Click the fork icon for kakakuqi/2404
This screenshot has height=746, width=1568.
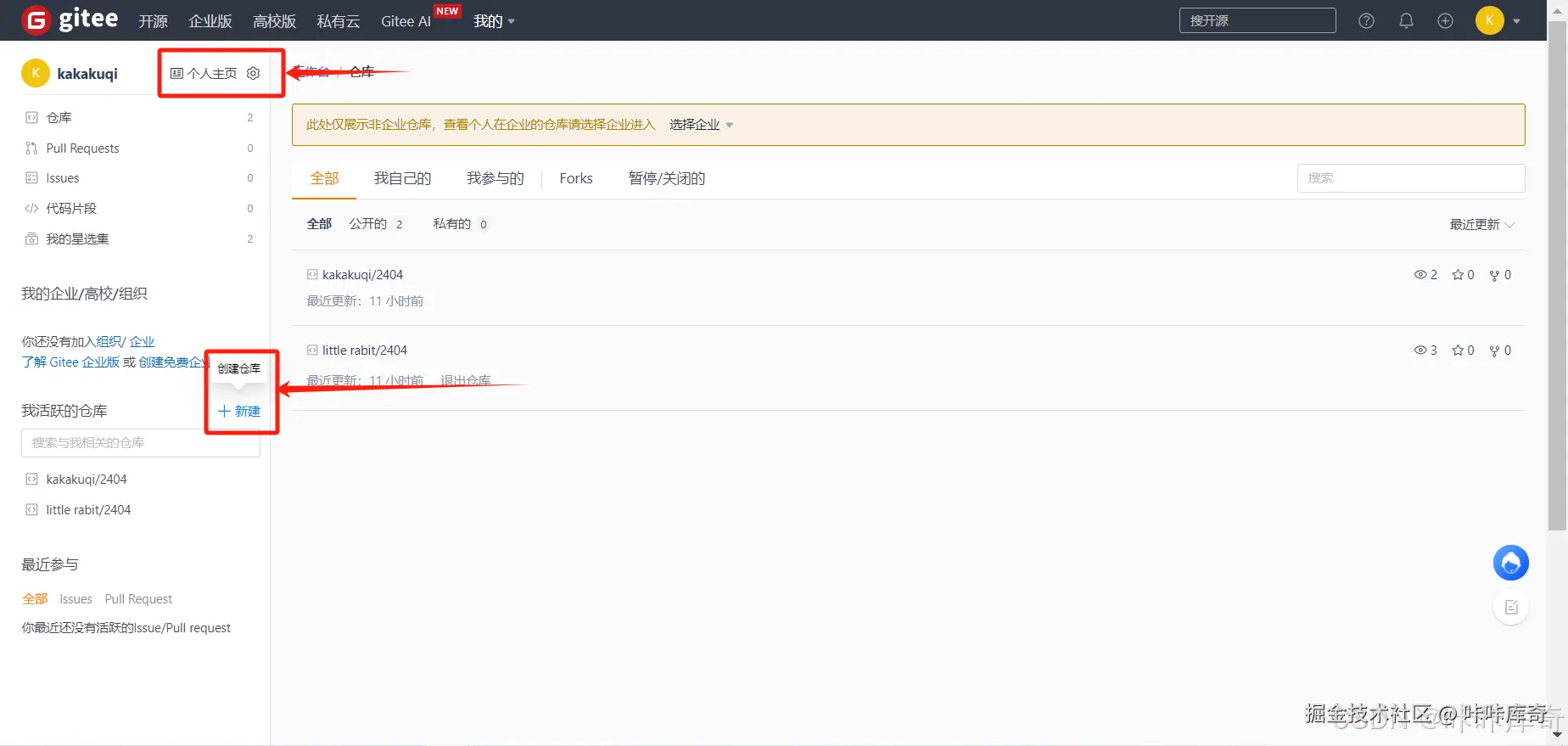1494,275
